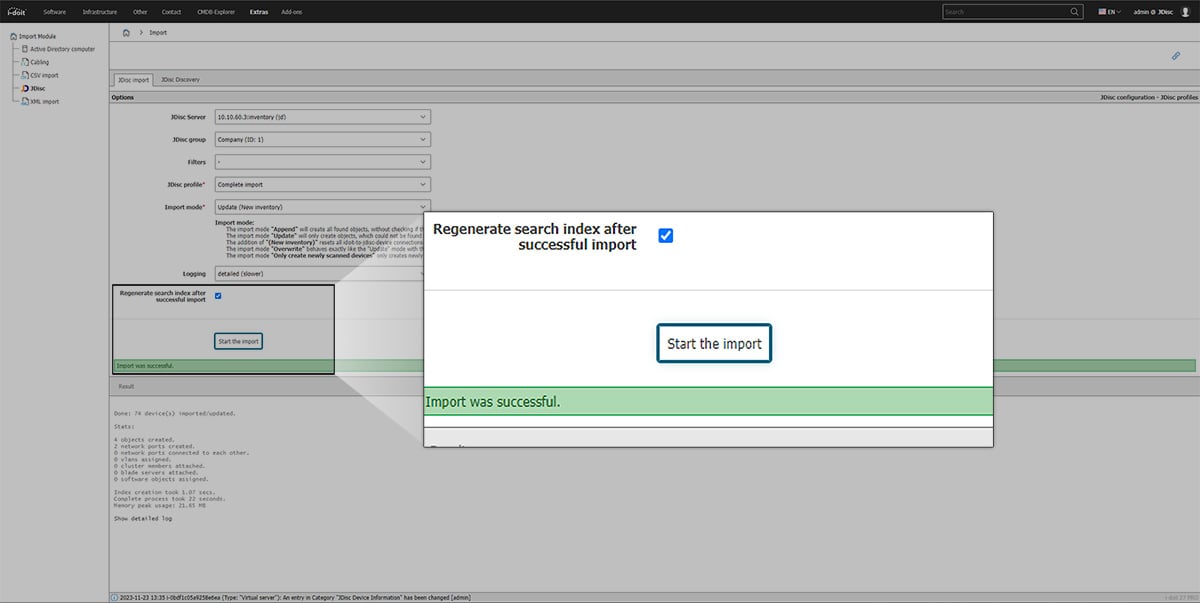This screenshot has width=1200, height=603.
Task: Toggle small Regenerate search index checkbox
Action: pos(218,295)
